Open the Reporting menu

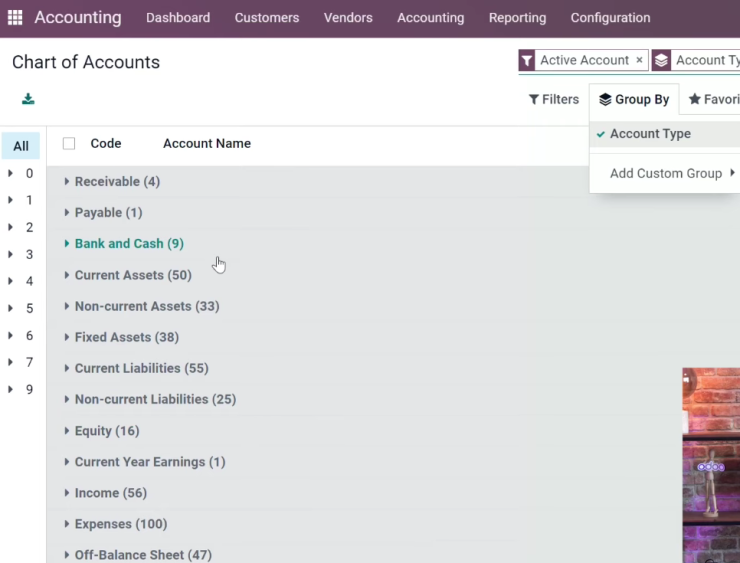[x=517, y=18]
